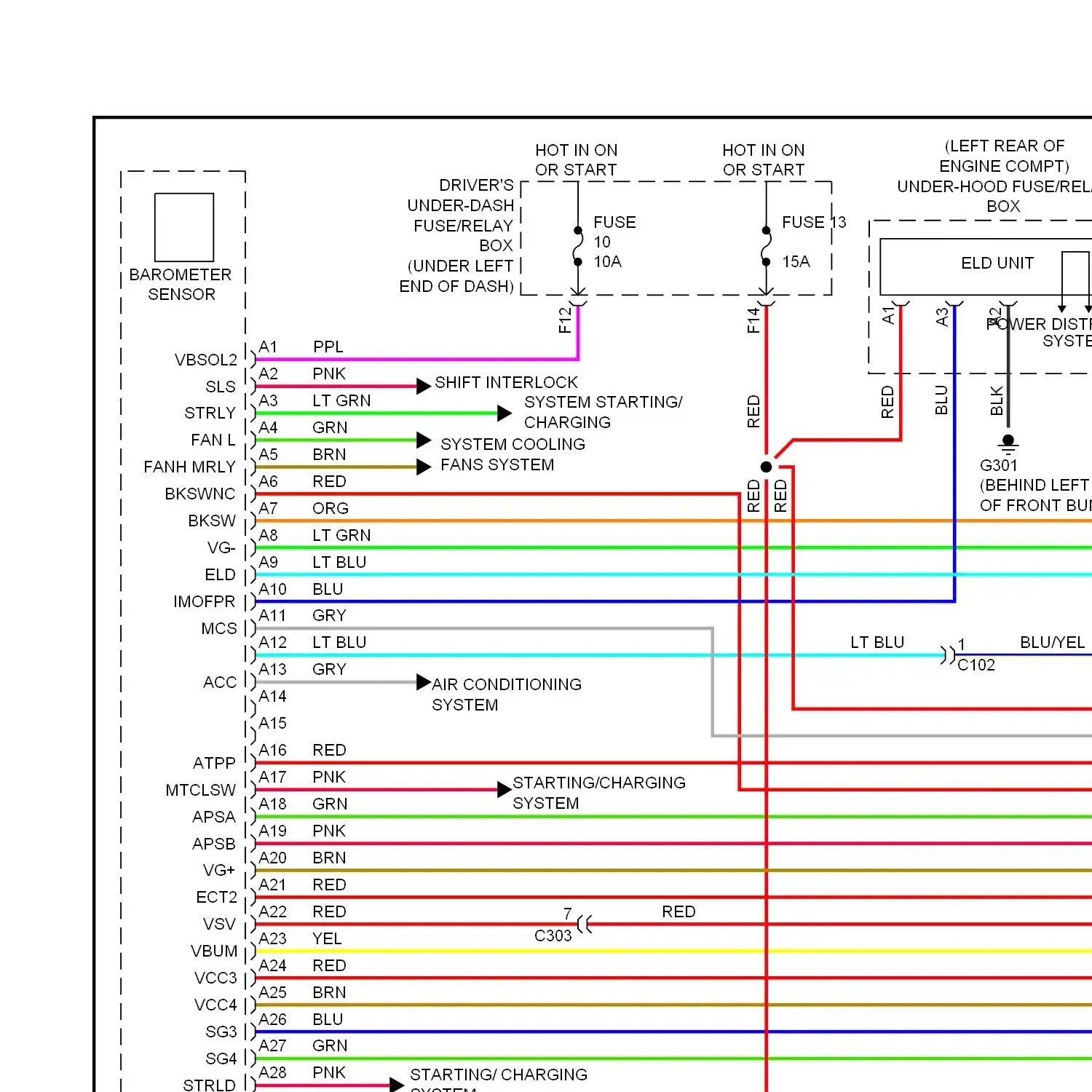
Task: Click the SYSTEM STARTING/ CHARGING label
Action: [604, 412]
